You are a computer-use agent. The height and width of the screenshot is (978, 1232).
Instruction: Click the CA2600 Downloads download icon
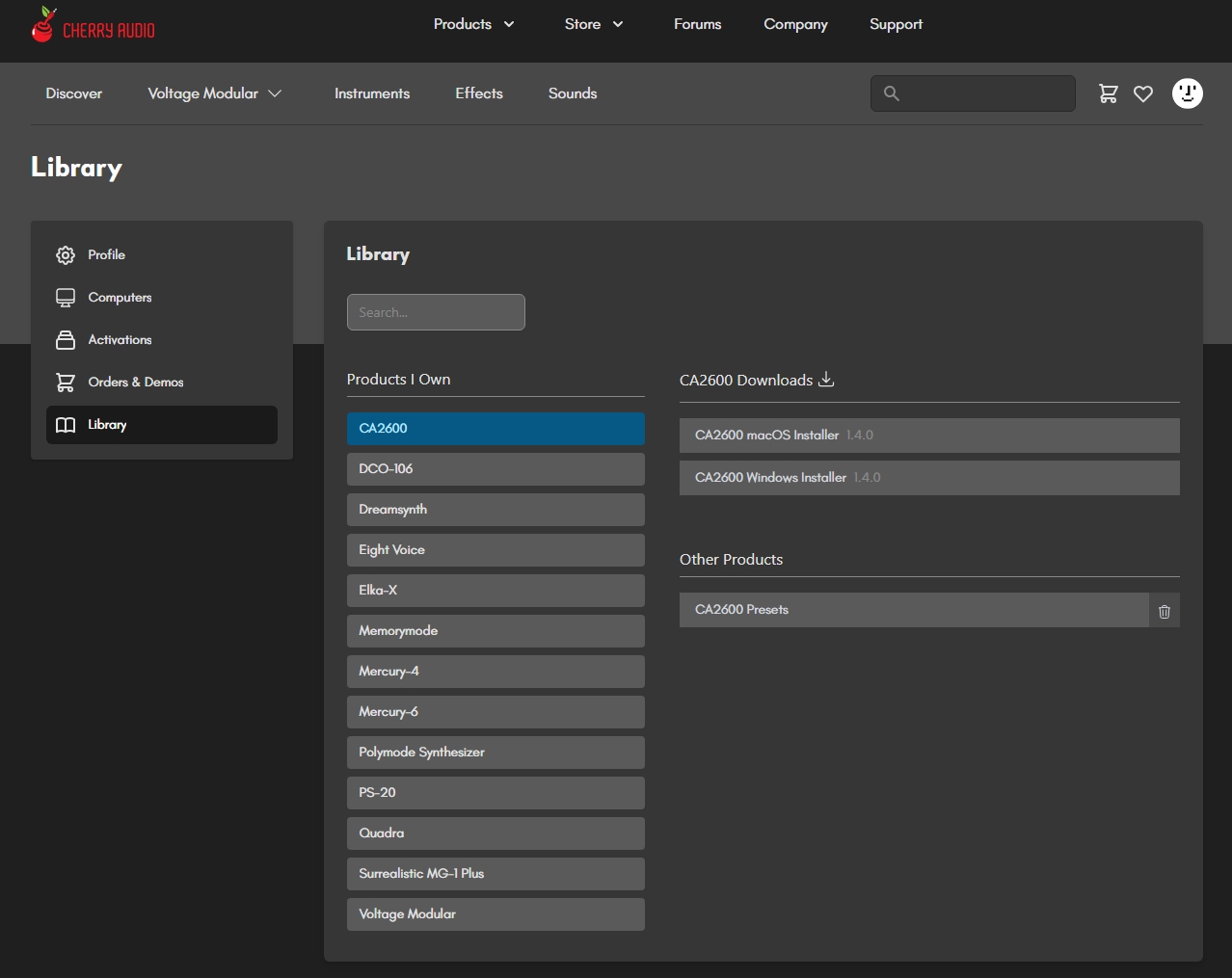[x=826, y=380]
